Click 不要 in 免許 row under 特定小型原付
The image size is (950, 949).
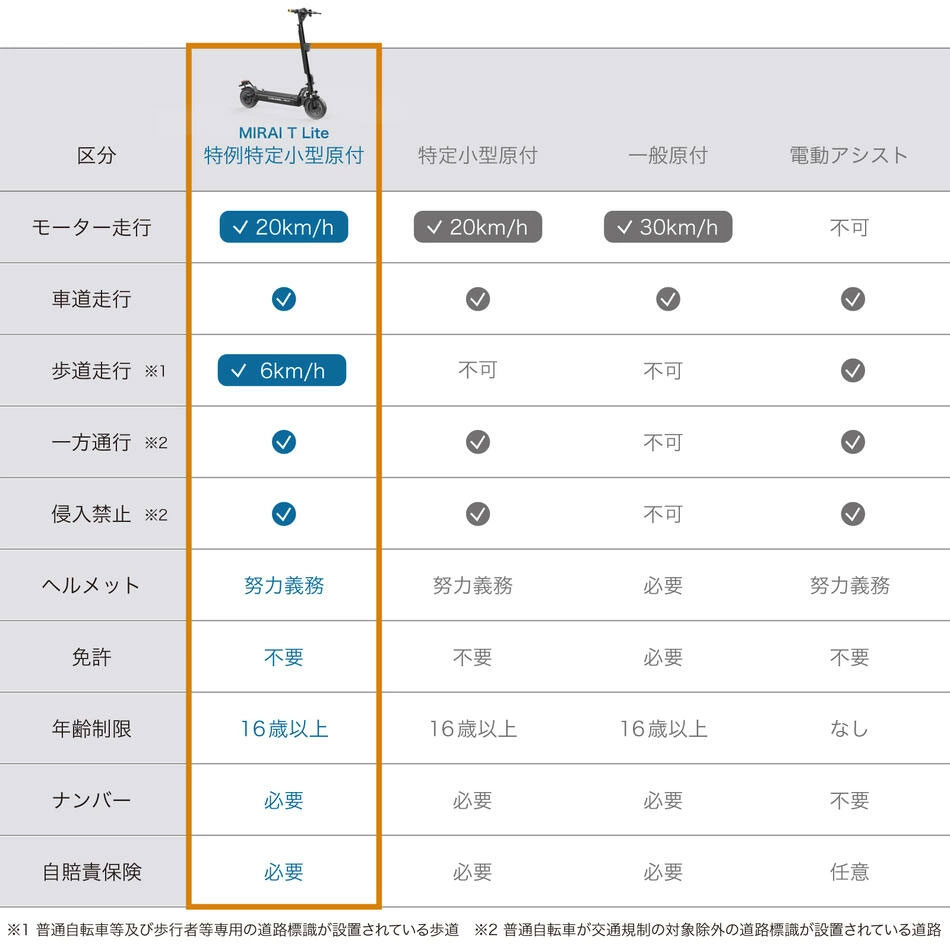click(x=473, y=658)
